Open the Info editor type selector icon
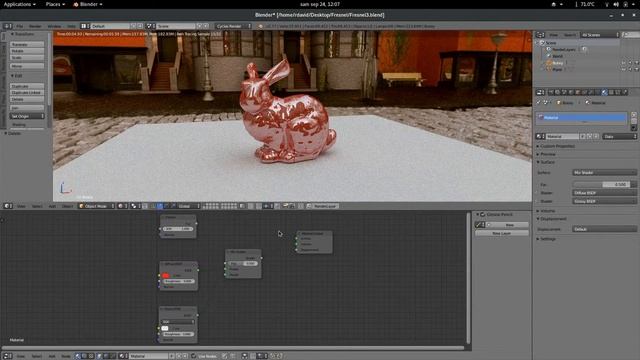Image resolution: width=640 pixels, height=360 pixels. (7, 26)
